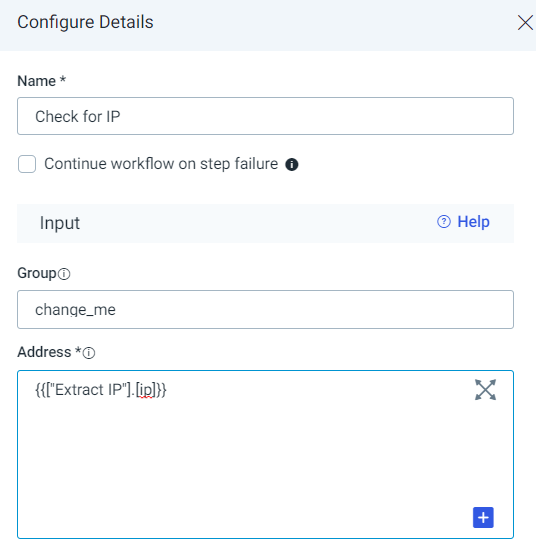Click the red-underlined ip word
Viewport: 536px width, 547px height.
point(145,391)
